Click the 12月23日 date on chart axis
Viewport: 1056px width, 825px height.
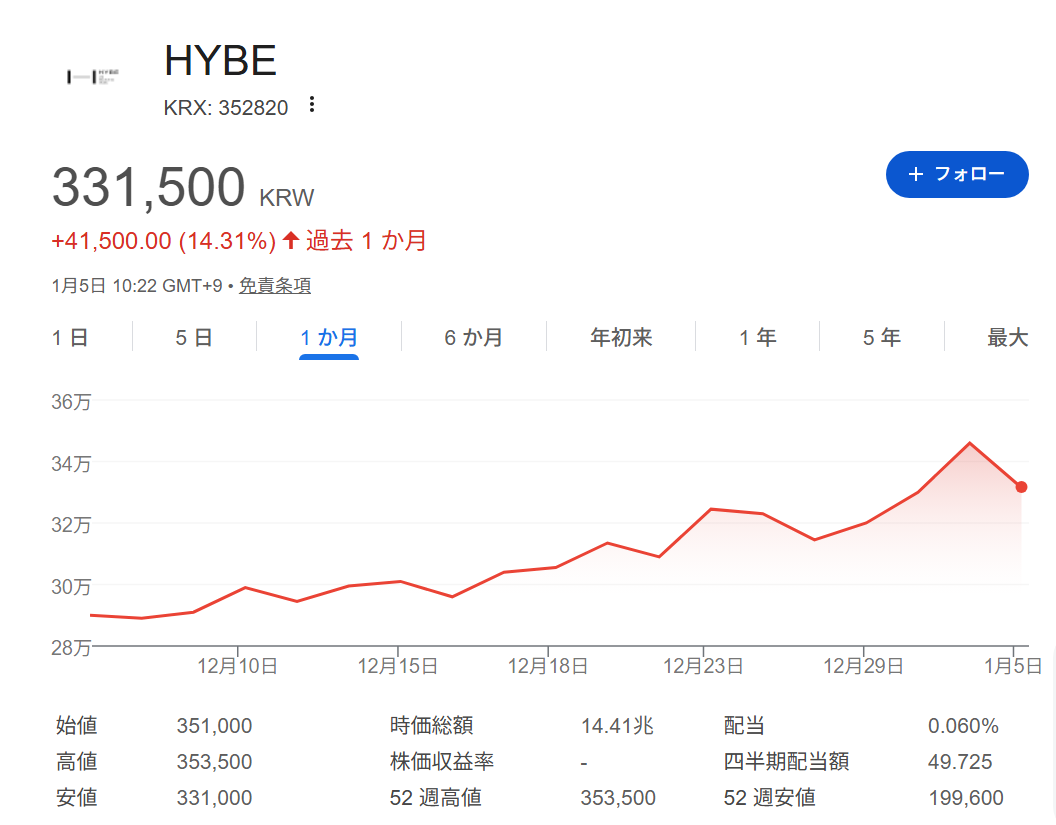703,665
